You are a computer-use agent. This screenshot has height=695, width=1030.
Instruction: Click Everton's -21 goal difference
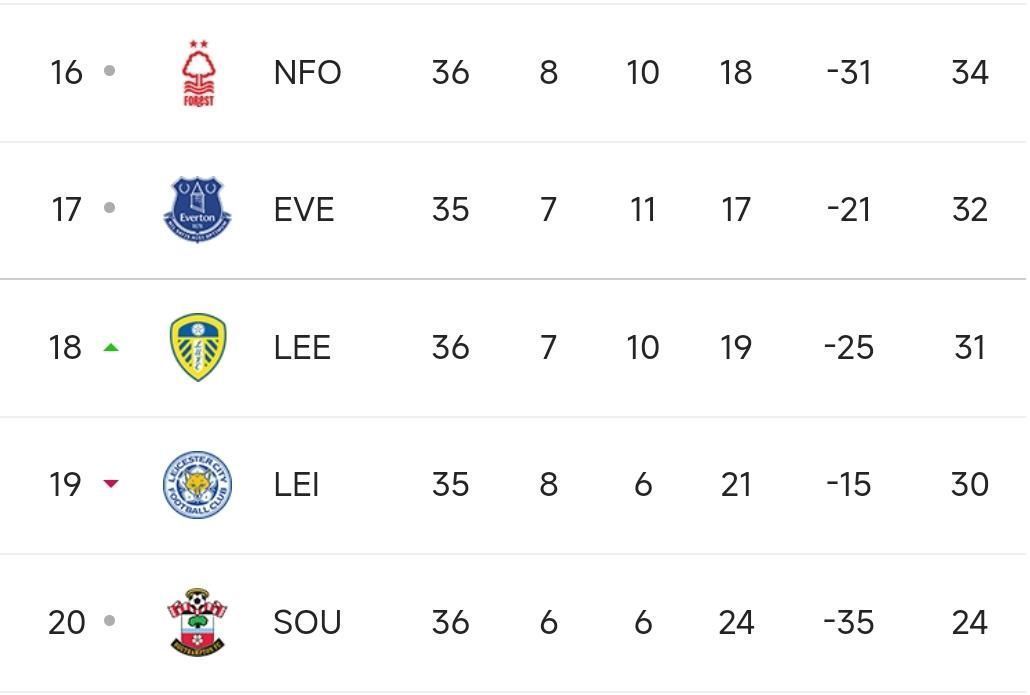tap(849, 210)
